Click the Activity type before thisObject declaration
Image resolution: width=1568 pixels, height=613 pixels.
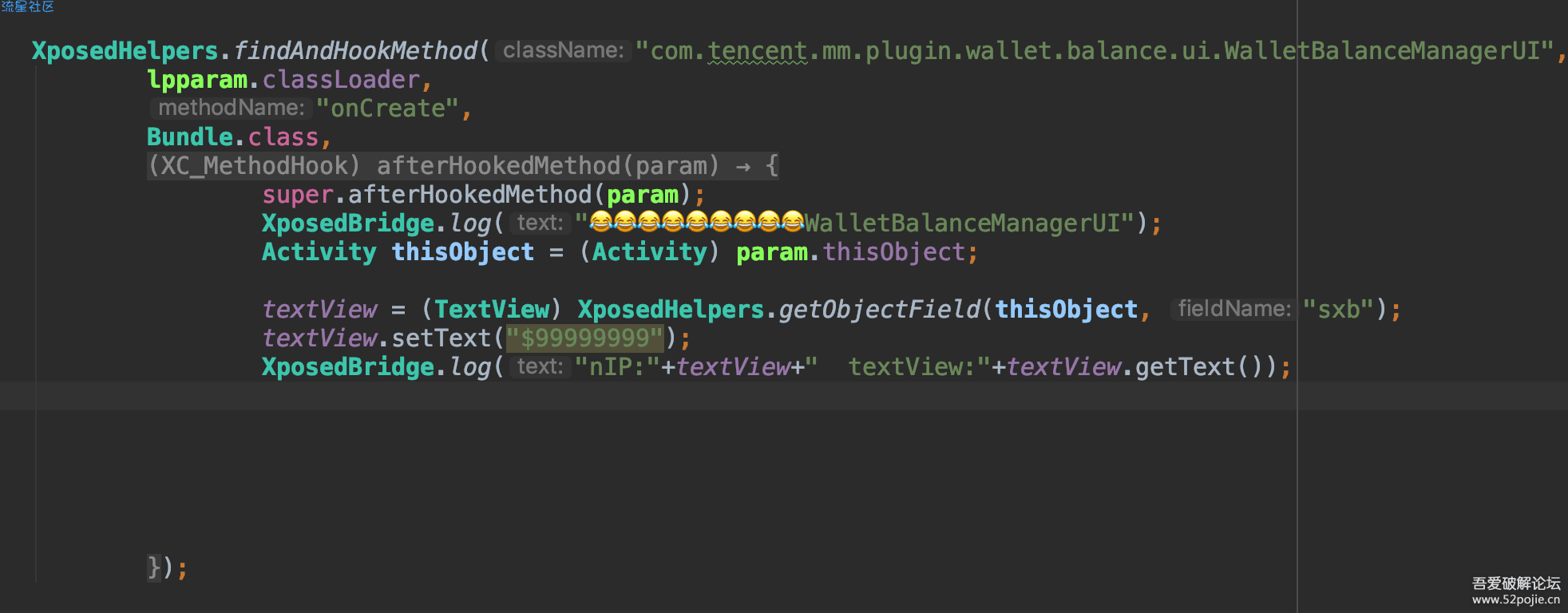[319, 252]
